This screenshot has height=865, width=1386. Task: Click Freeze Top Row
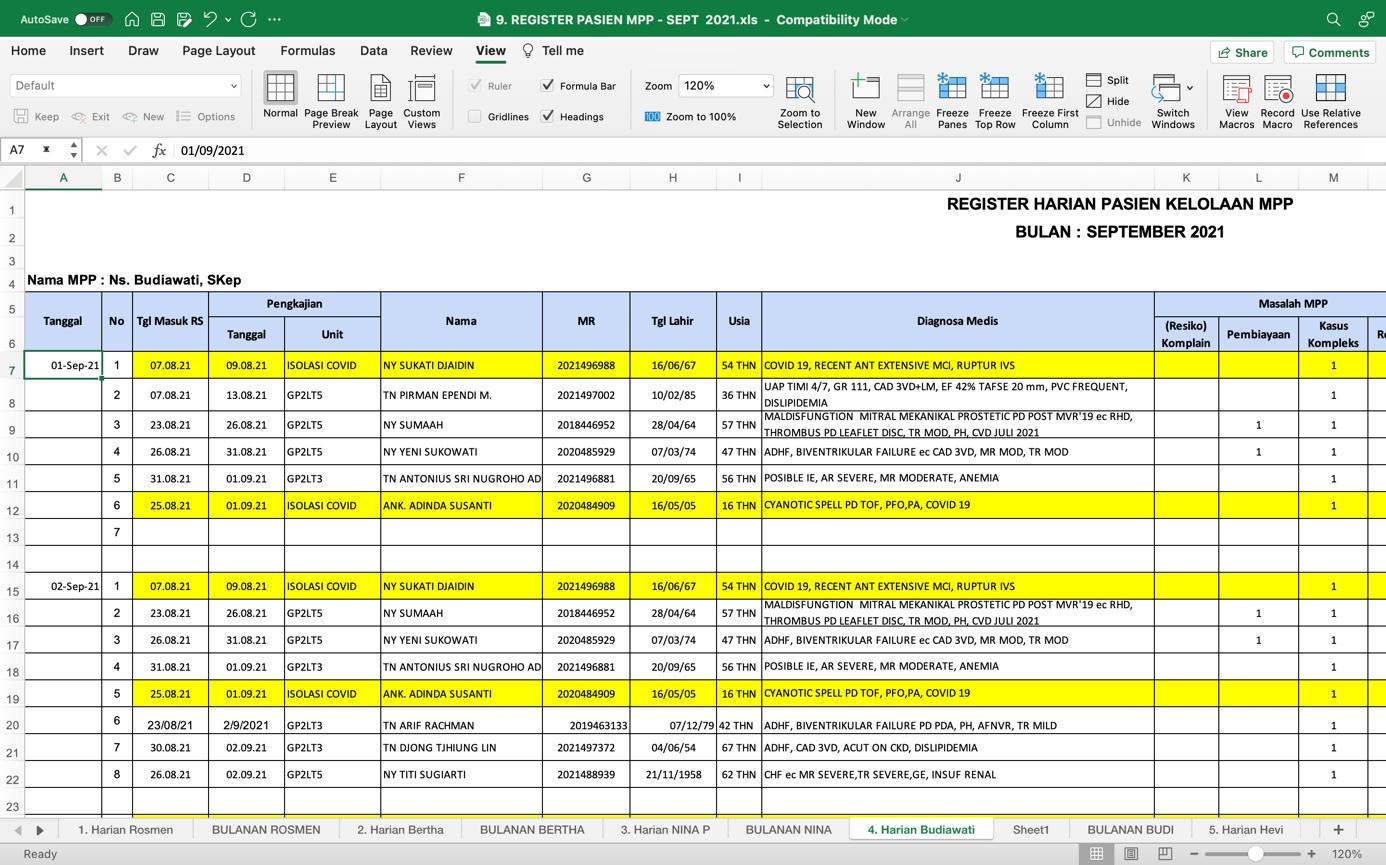pos(995,101)
